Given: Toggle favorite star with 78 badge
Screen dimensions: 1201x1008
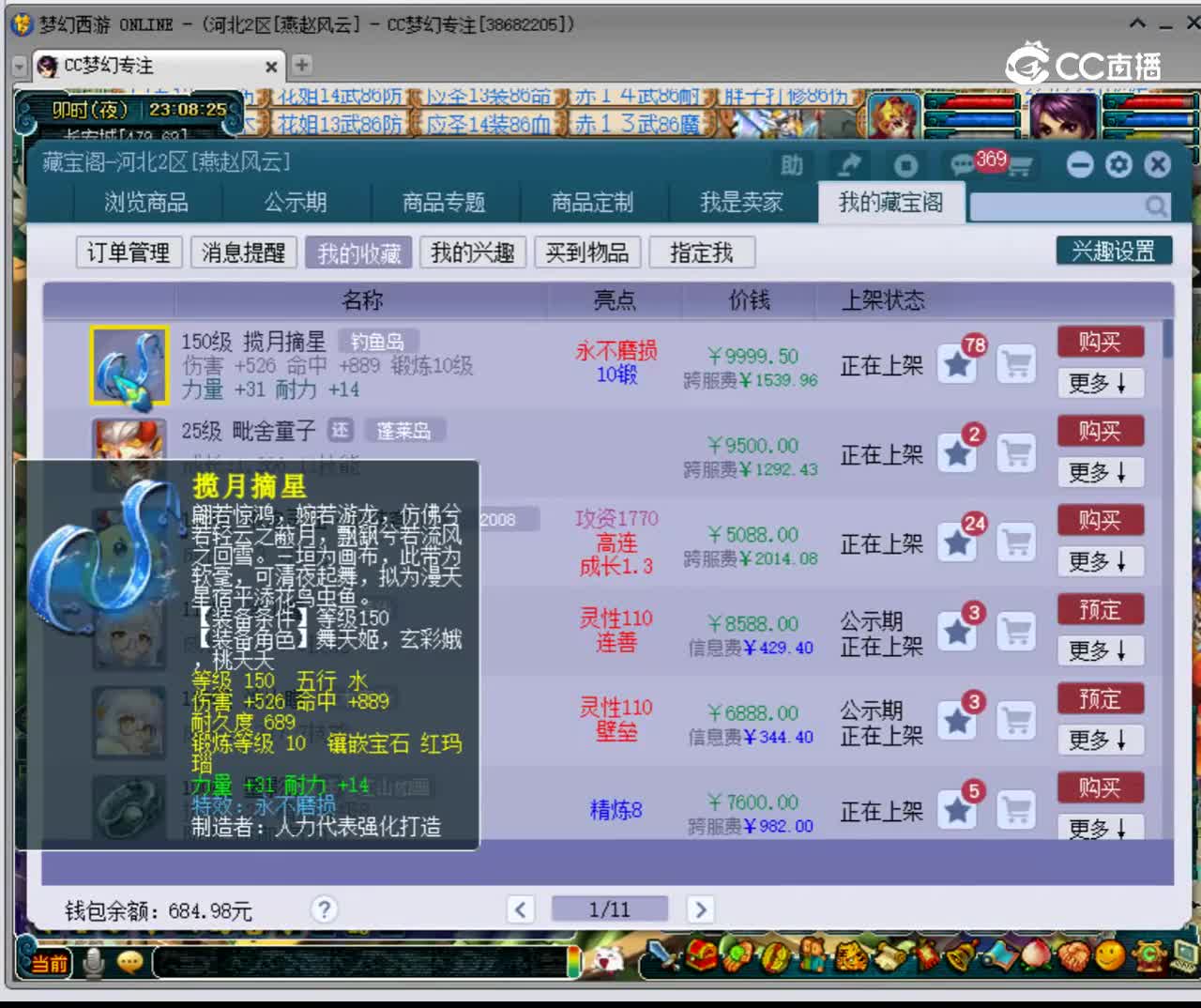Looking at the screenshot, I should [958, 363].
